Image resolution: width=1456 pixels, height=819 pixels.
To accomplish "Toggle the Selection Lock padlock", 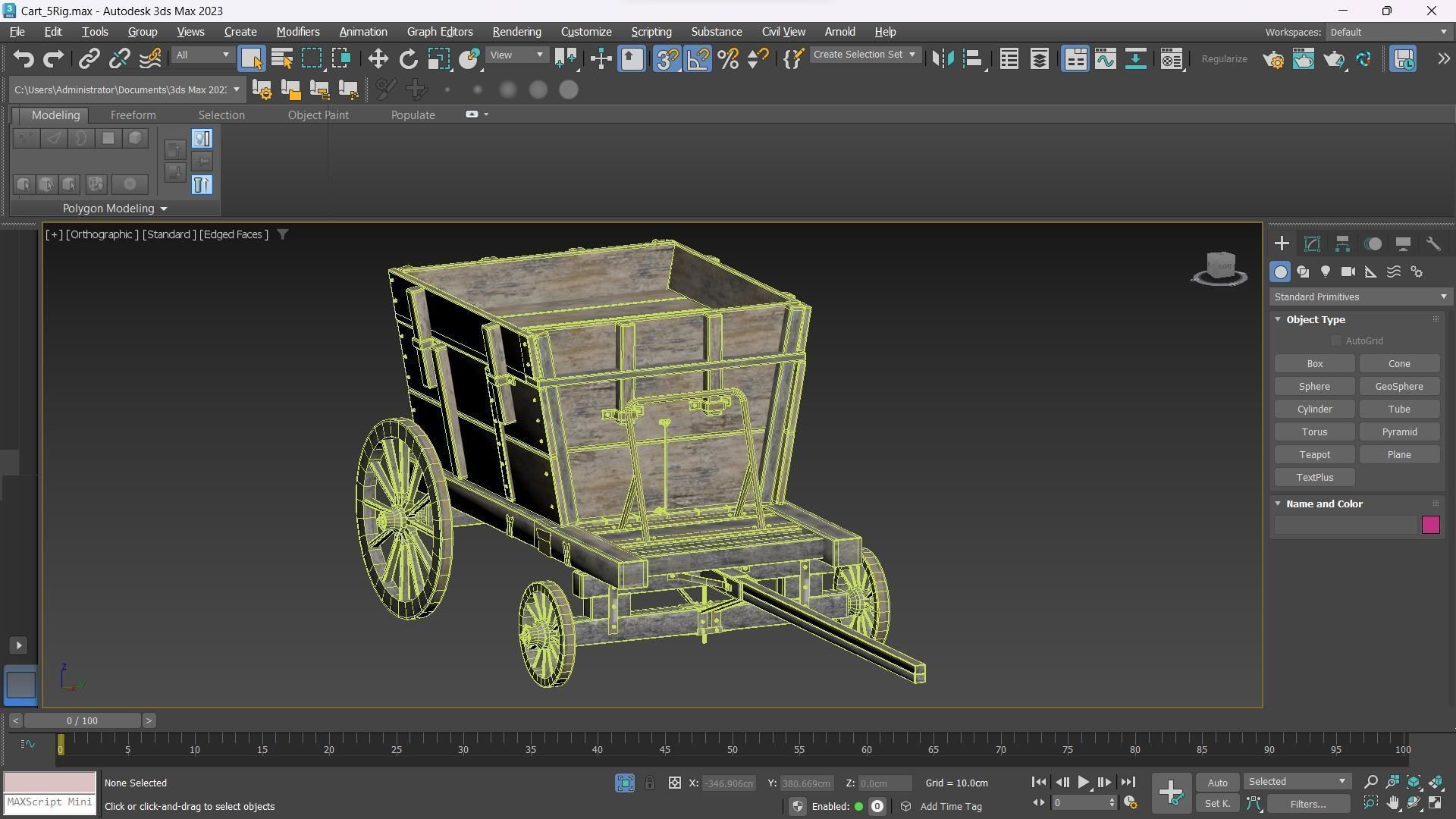I will coord(650,783).
